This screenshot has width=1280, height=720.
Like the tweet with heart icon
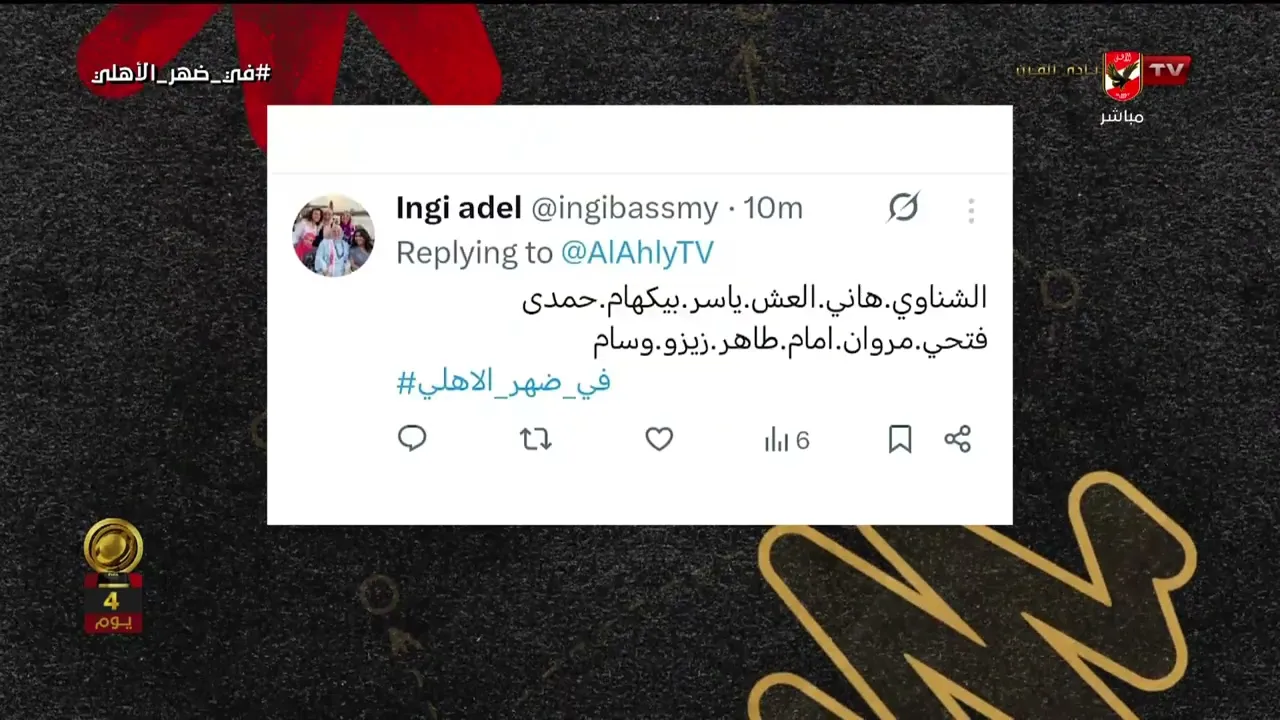659,439
